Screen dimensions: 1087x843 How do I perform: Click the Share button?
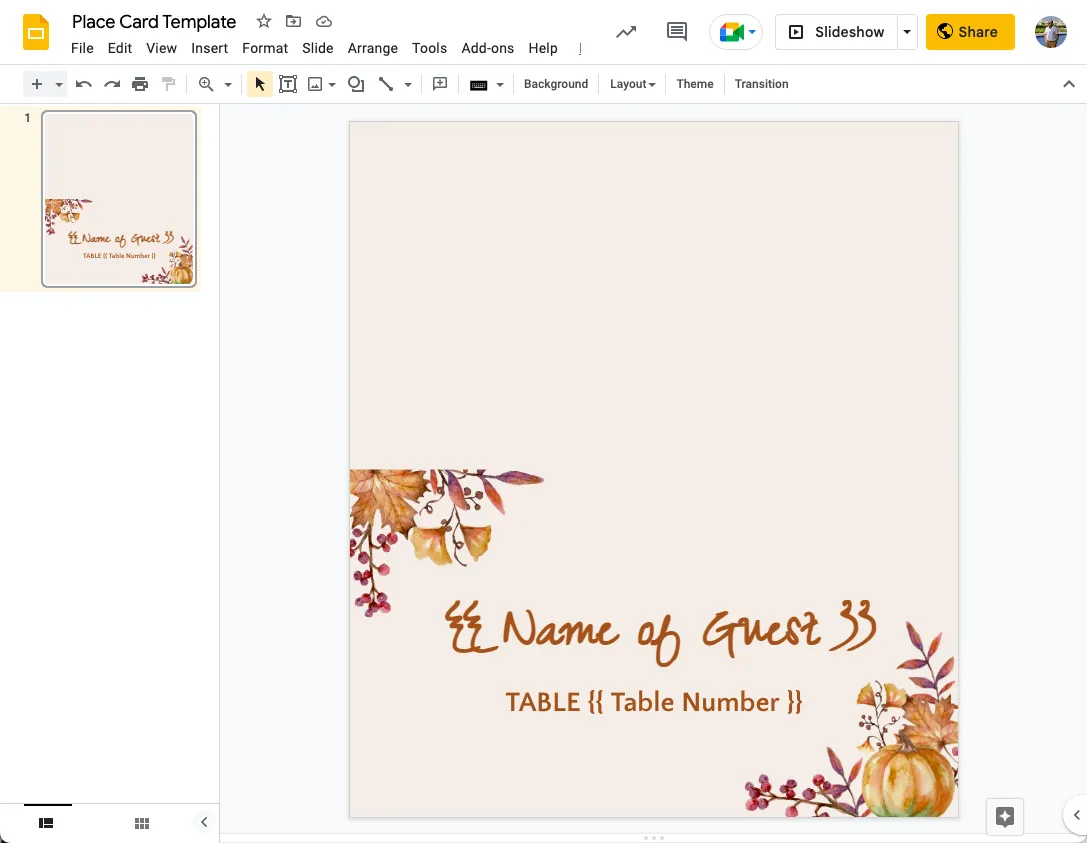[969, 31]
